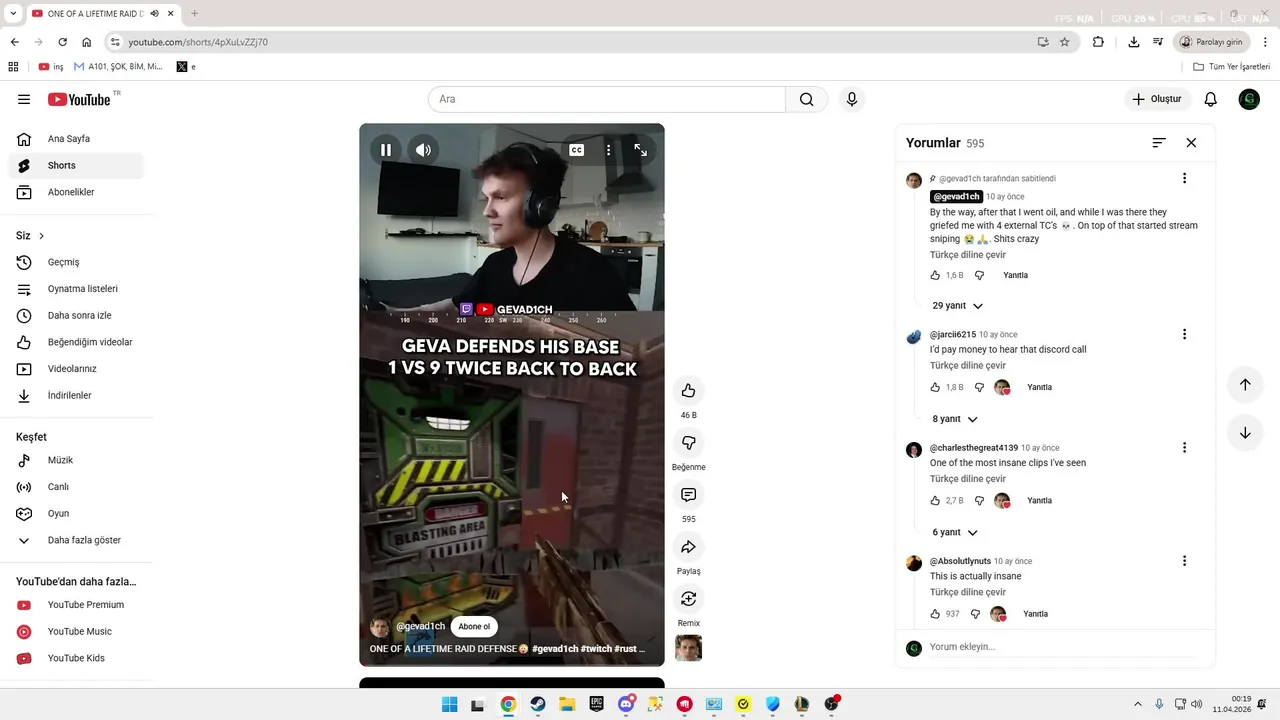Viewport: 1280px width, 720px height.
Task: Open the account avatar menu
Action: pyautogui.click(x=1249, y=99)
